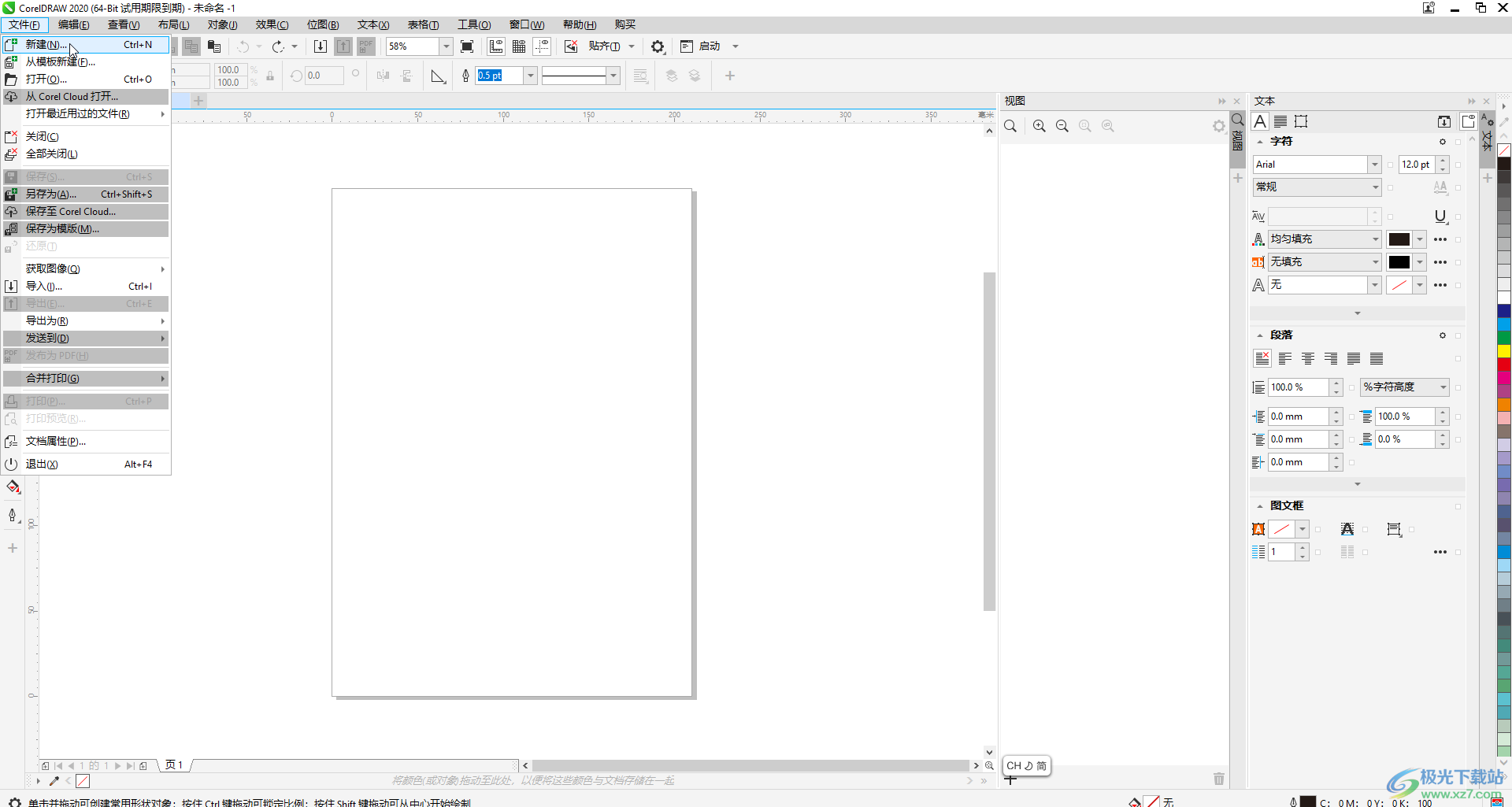The height and width of the screenshot is (807, 1512).
Task: Toggle align left paragraph button
Action: [1285, 359]
